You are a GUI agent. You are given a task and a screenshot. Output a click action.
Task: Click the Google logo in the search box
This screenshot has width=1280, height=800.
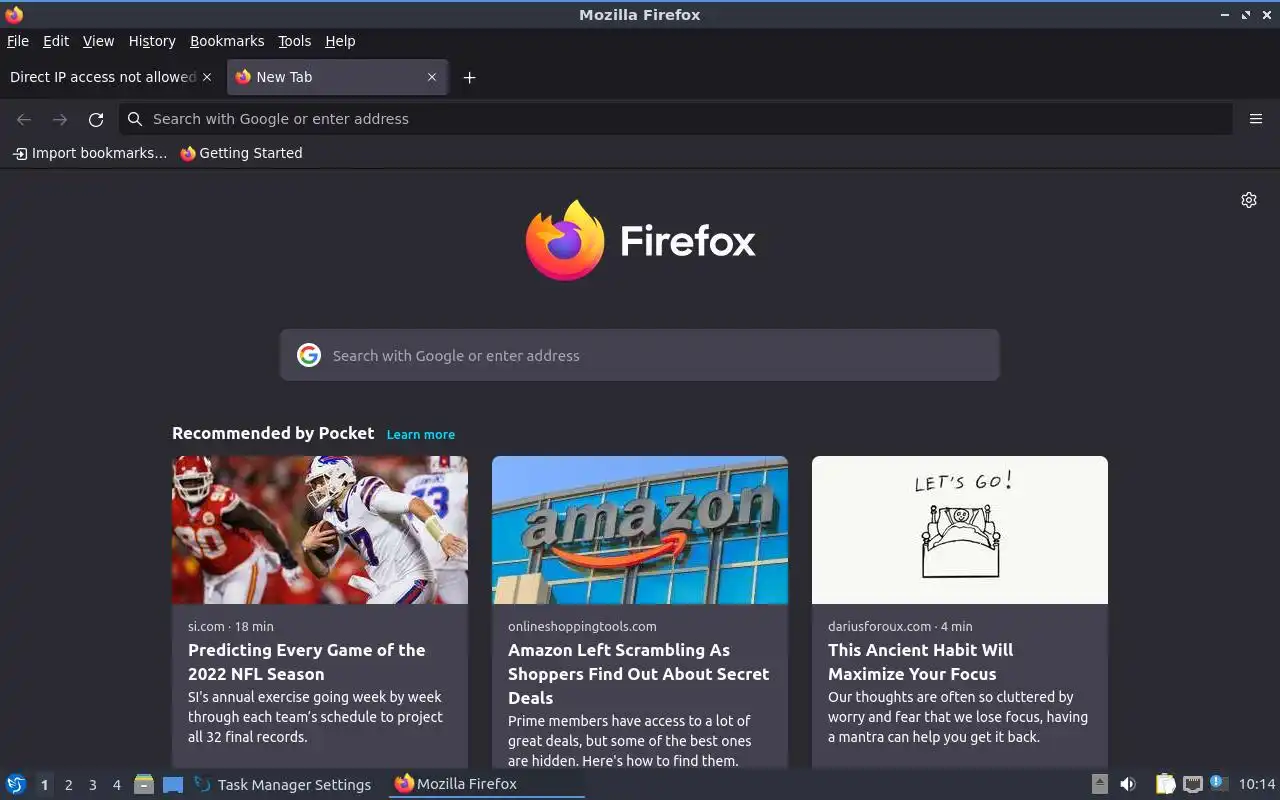coord(309,355)
